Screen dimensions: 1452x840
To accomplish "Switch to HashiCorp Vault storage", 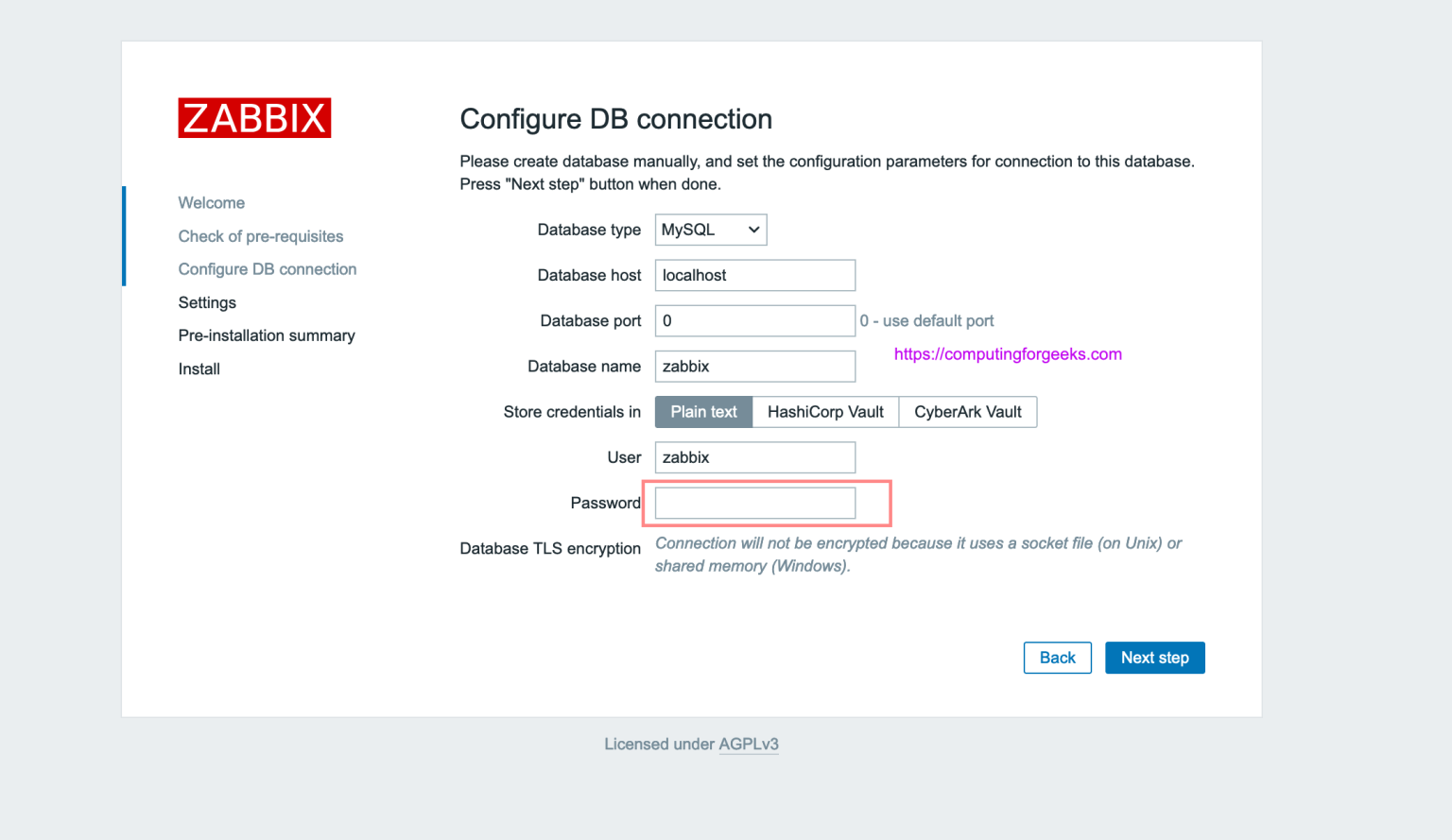I will 824,411.
